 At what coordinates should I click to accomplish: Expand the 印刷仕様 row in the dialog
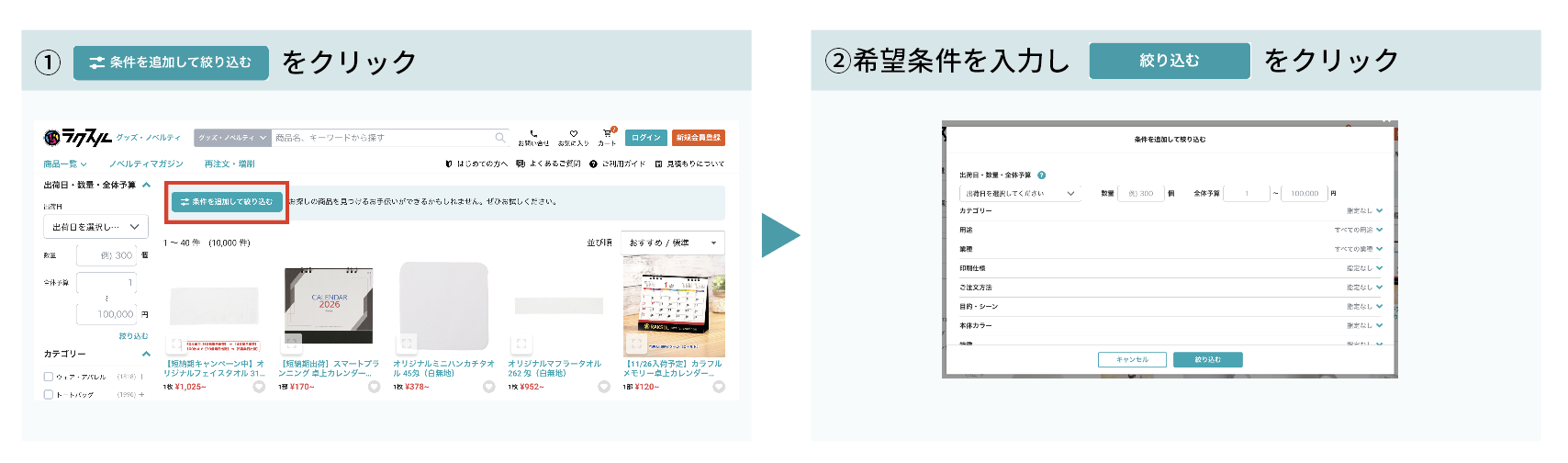pos(1170,268)
